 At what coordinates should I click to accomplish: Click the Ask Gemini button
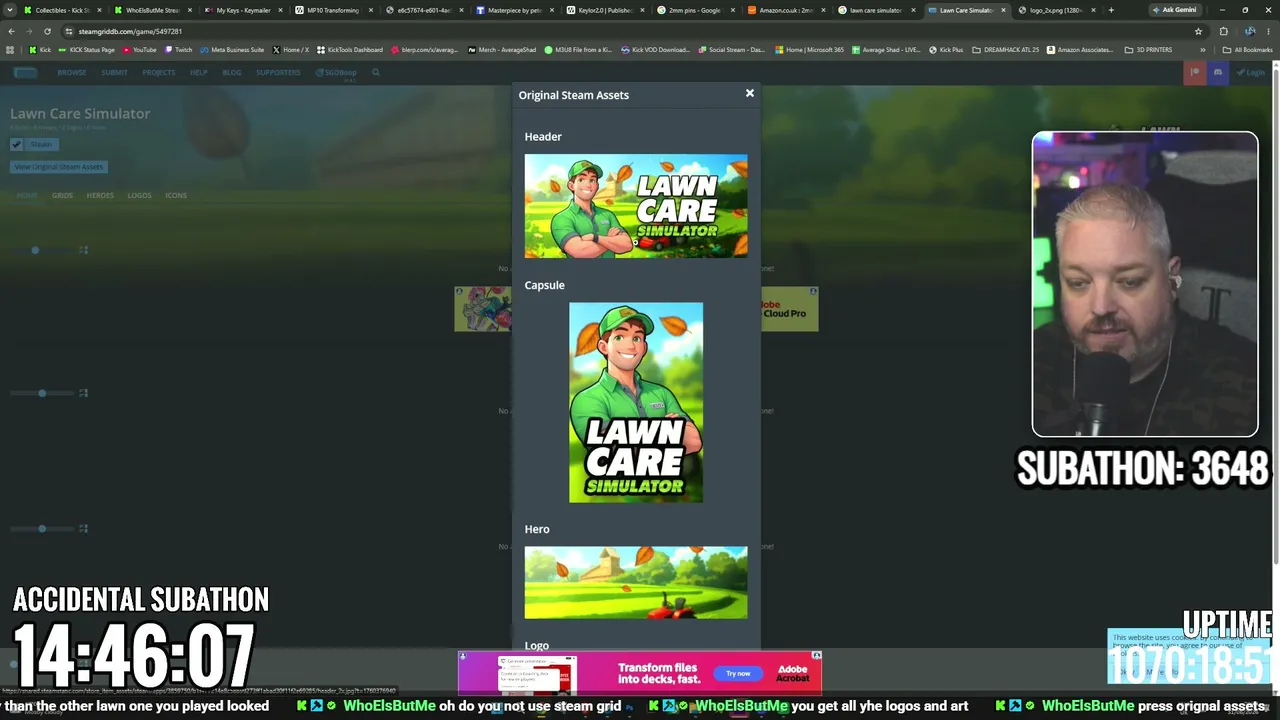tap(1174, 10)
